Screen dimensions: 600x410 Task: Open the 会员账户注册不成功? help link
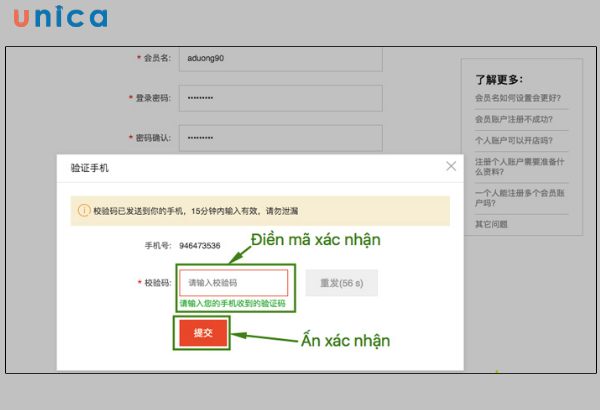[514, 119]
